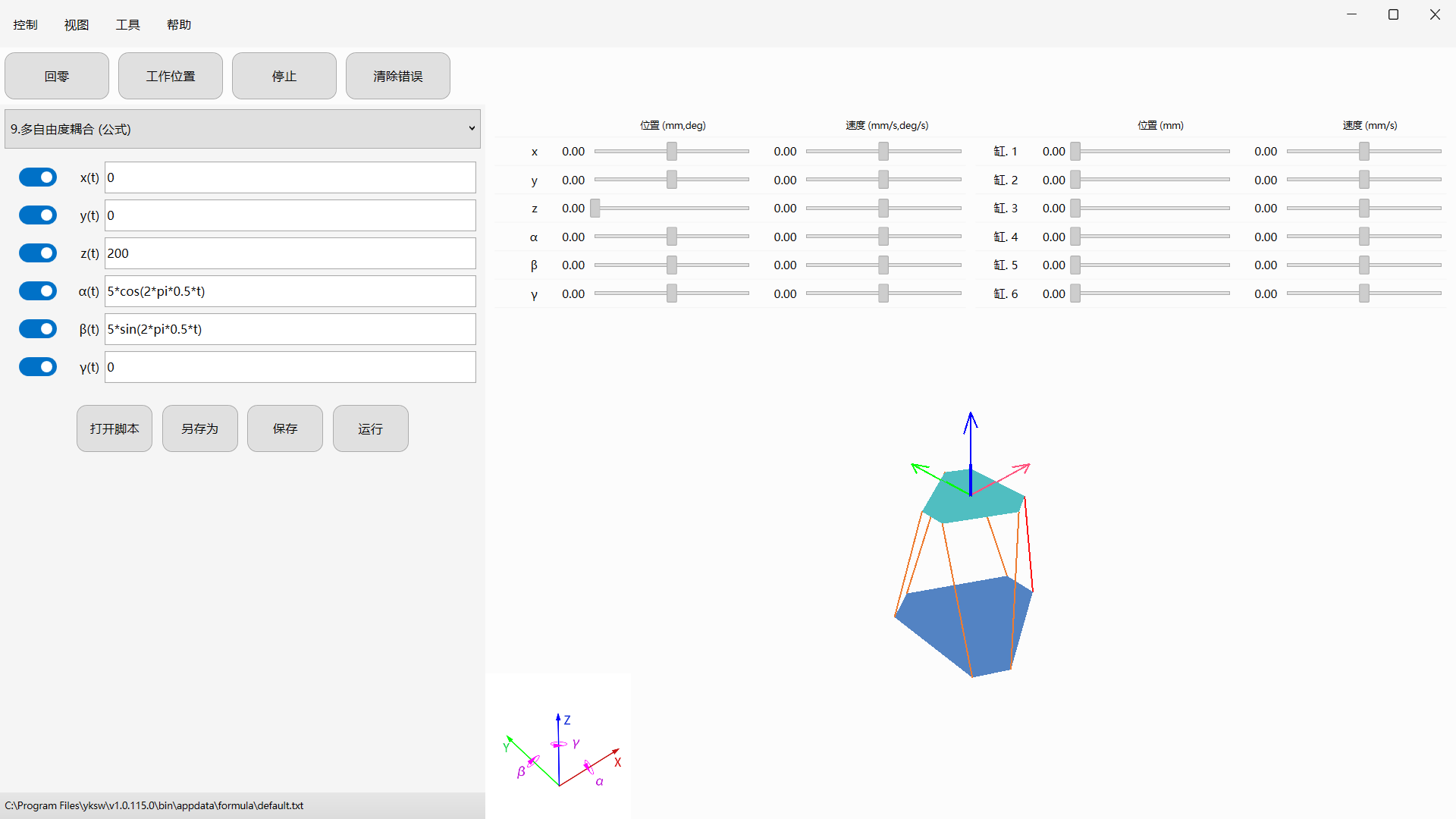Viewport: 1456px width, 819px height.
Task: Toggle off the z(t) formula switch
Action: click(38, 253)
